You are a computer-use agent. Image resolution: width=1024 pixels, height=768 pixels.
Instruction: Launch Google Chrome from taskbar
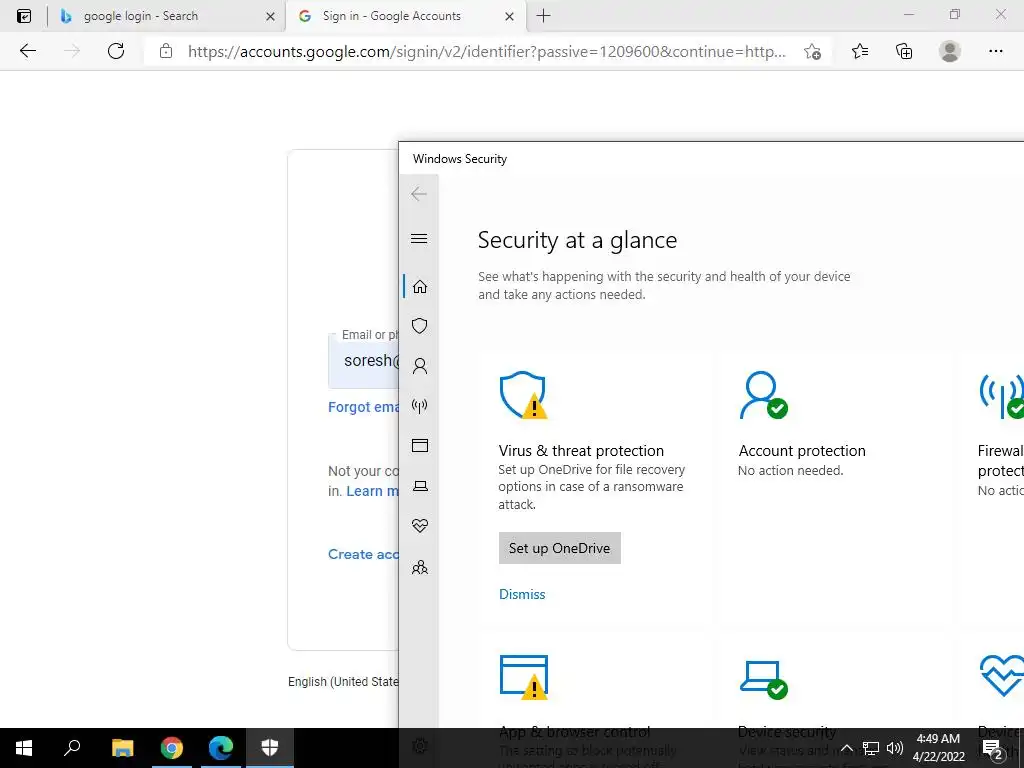(172, 748)
